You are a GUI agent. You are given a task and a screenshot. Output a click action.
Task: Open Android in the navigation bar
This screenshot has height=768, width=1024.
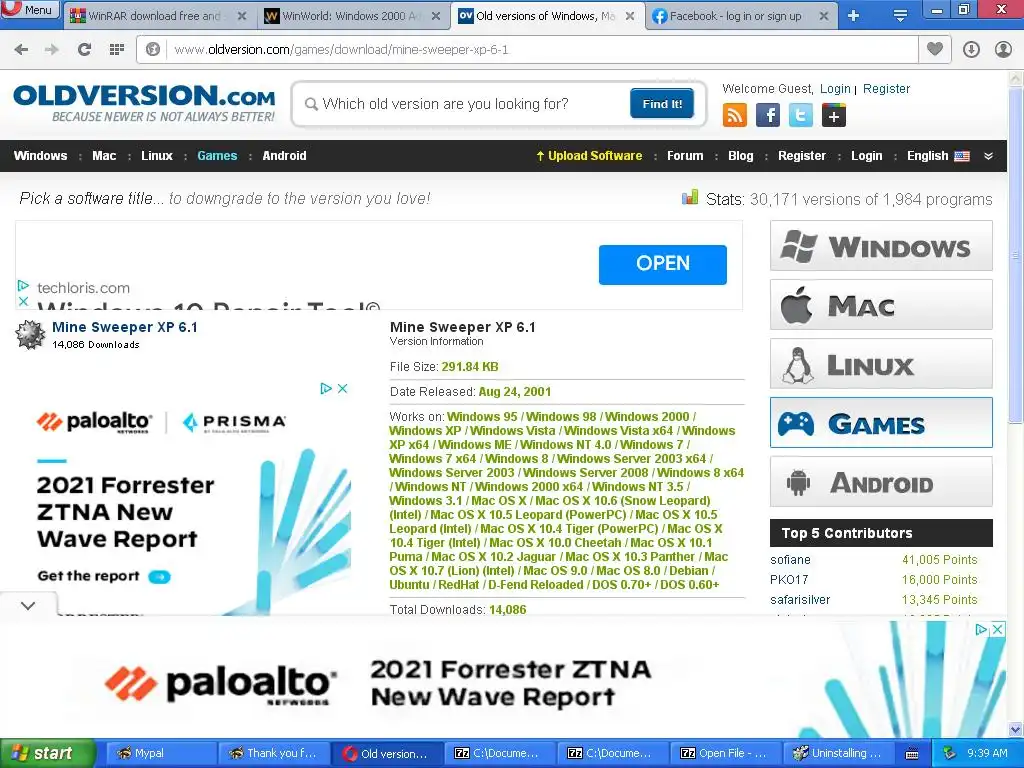point(284,156)
